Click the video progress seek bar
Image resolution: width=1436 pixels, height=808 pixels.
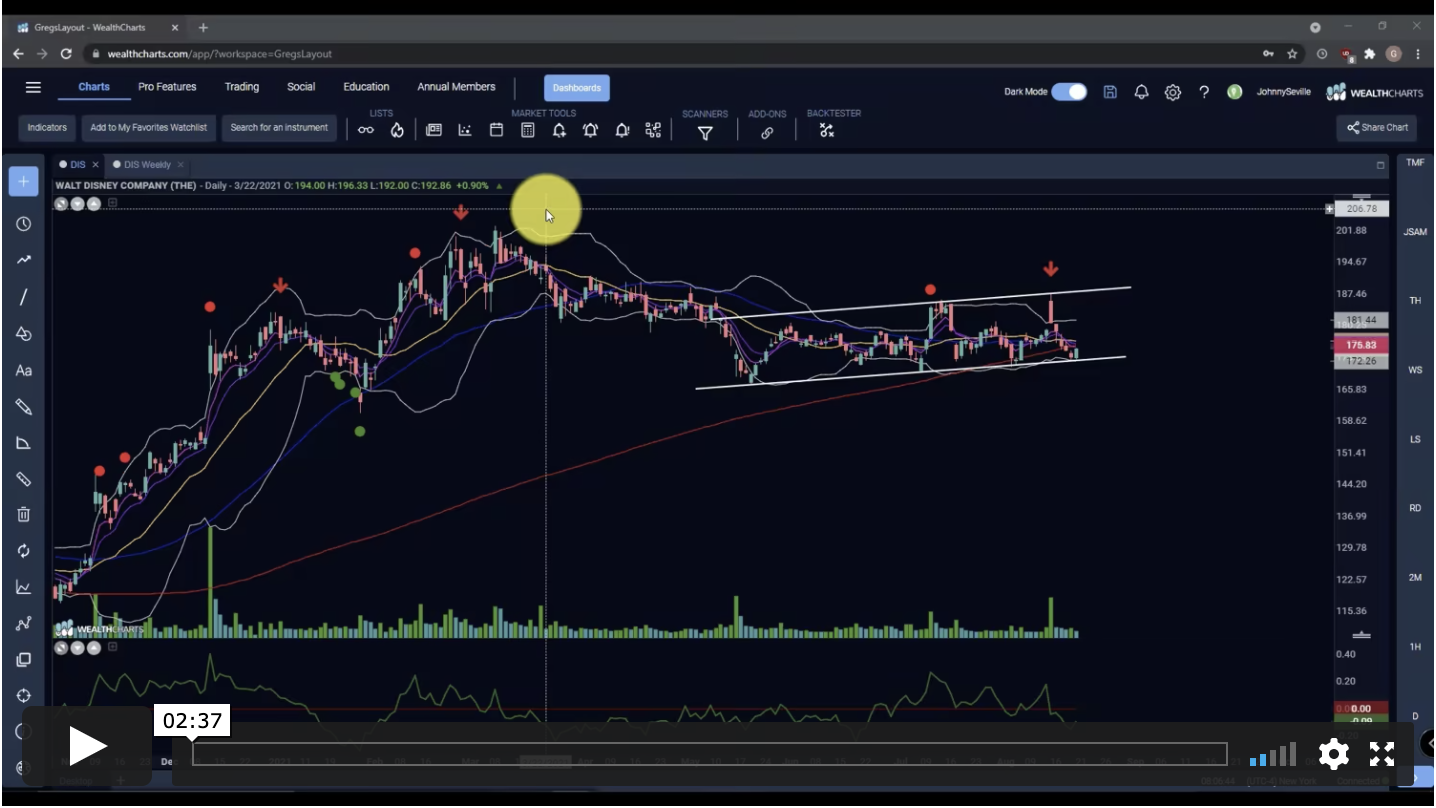point(709,754)
